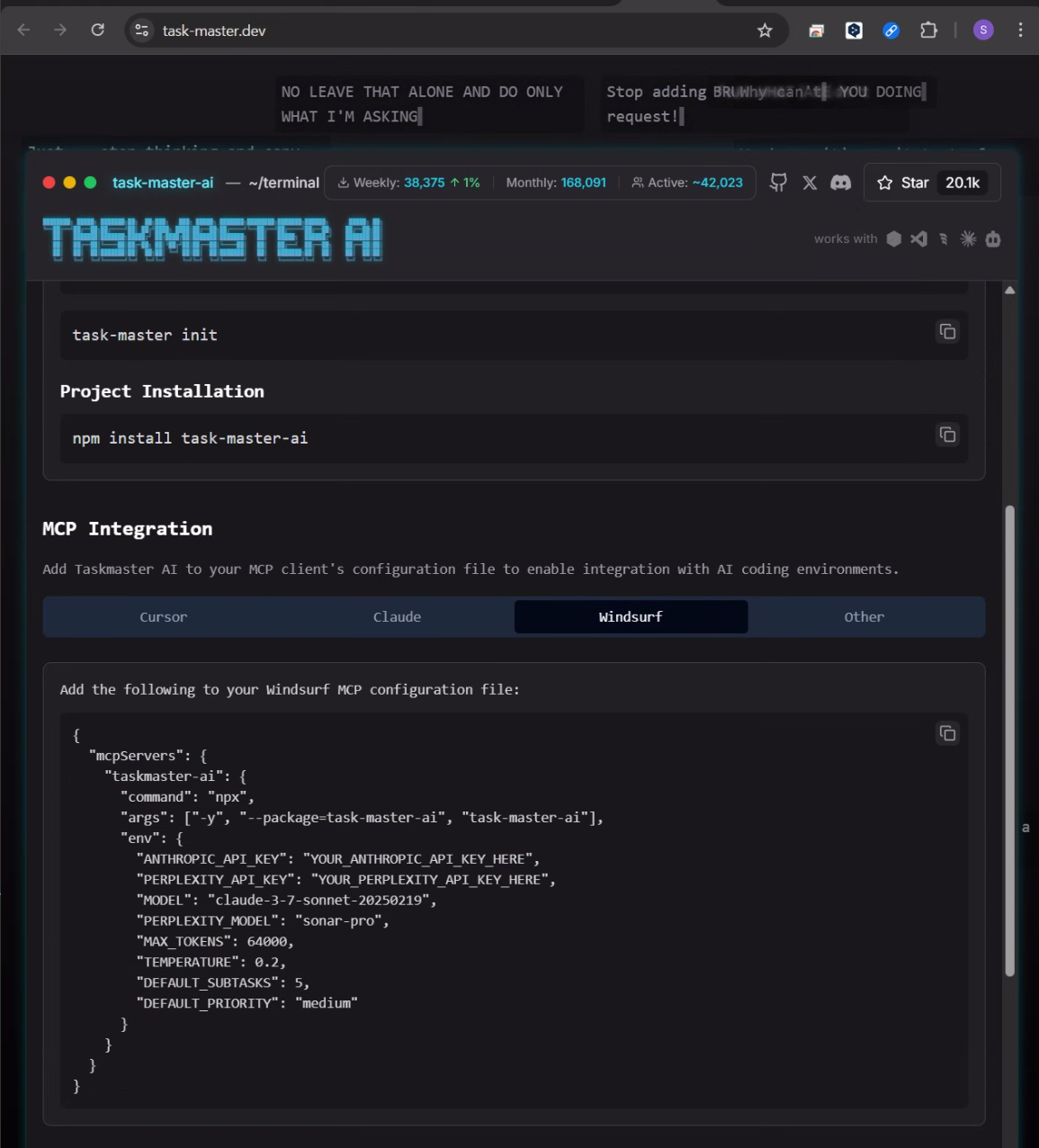Screen dimensions: 1039x1148
Task: Open the Discord server icon
Action: click(x=840, y=183)
